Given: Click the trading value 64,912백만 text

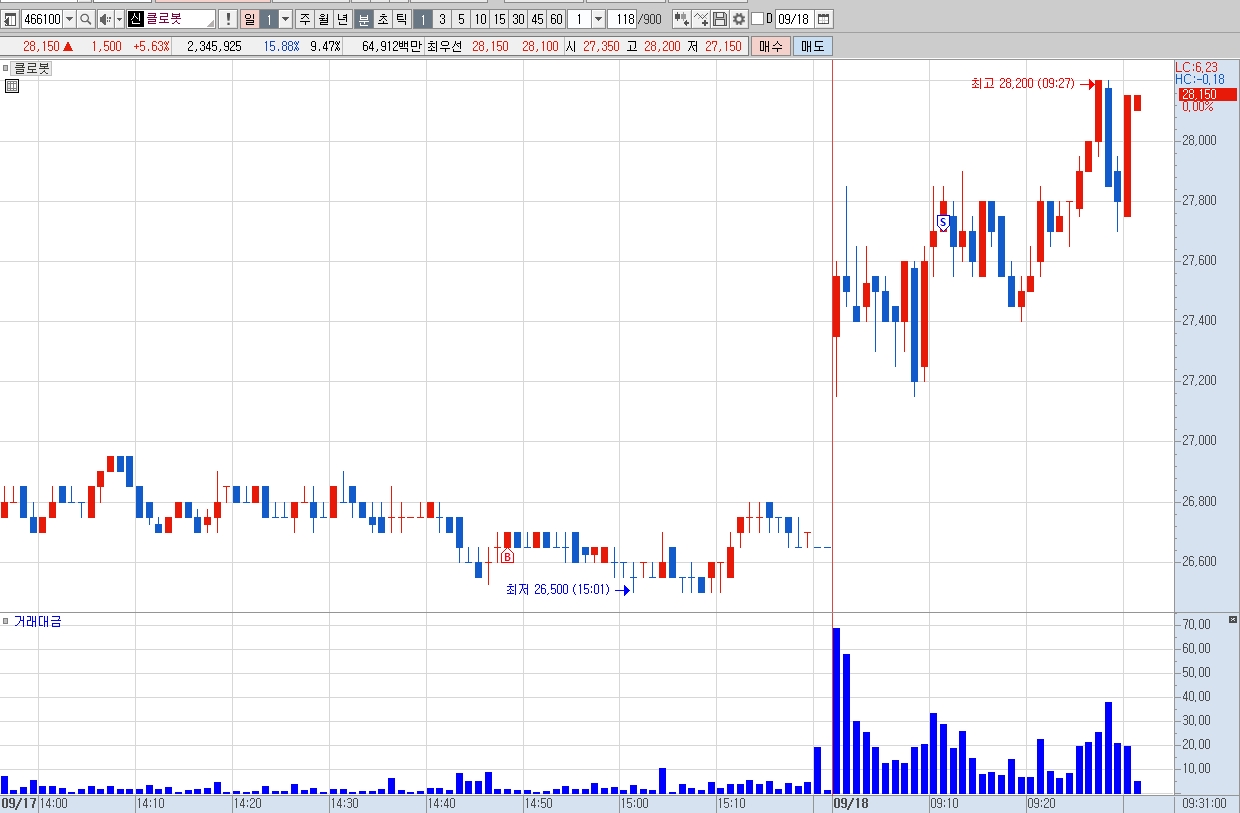Looking at the screenshot, I should (392, 46).
